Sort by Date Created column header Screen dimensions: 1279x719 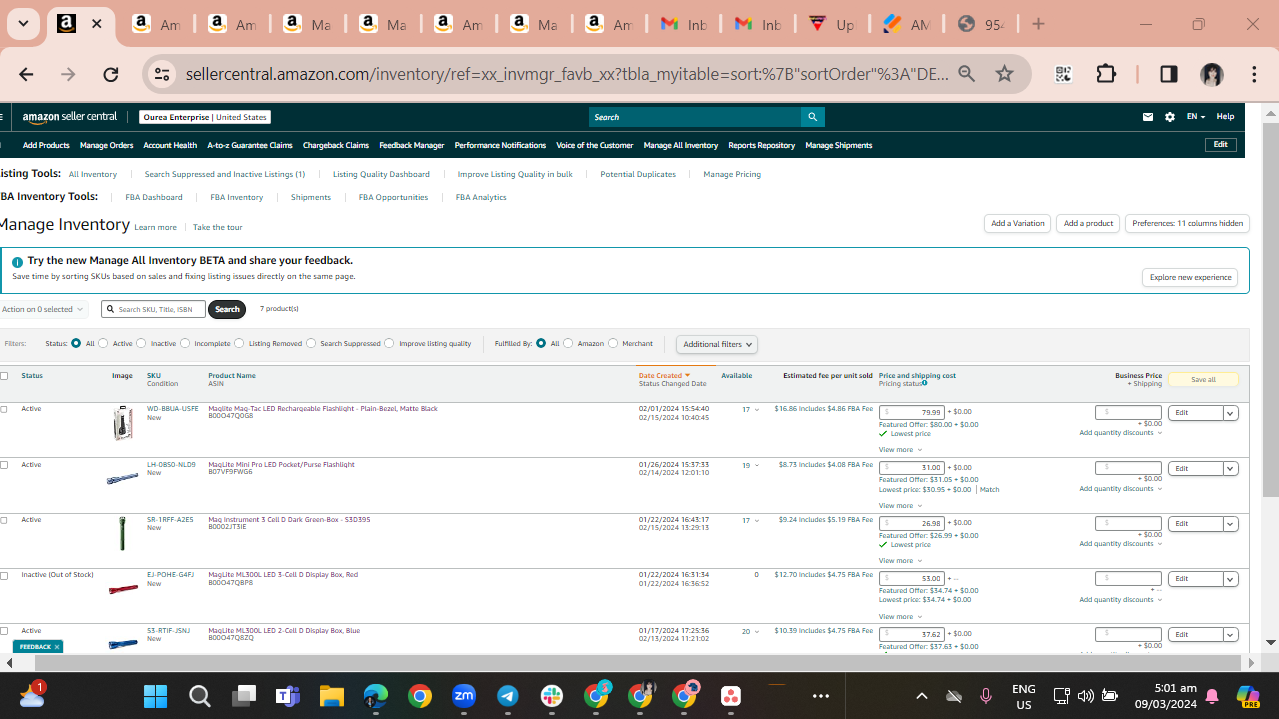(664, 376)
